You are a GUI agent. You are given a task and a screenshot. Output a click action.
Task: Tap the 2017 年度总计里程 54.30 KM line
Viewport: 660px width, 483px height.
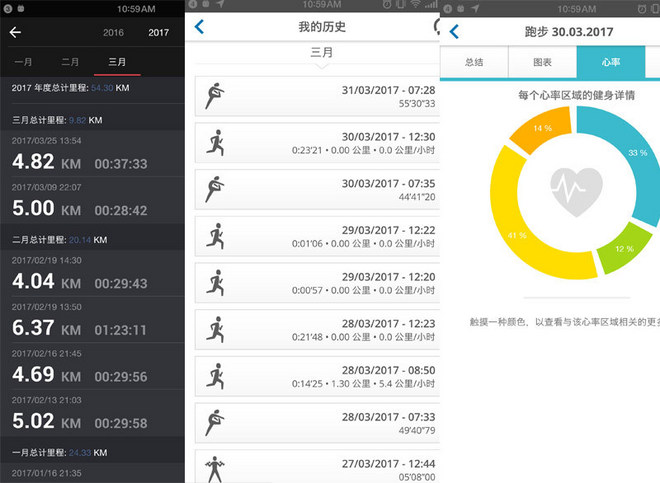pos(70,88)
